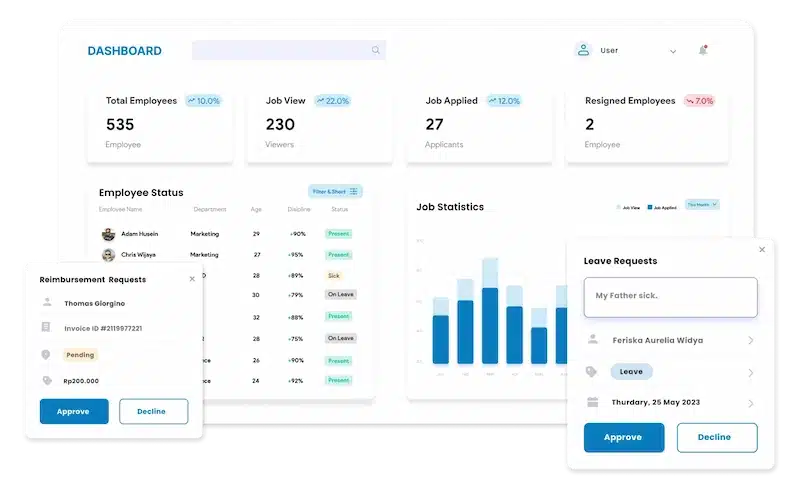
Task: Decline the reimbursement request
Action: 153,411
